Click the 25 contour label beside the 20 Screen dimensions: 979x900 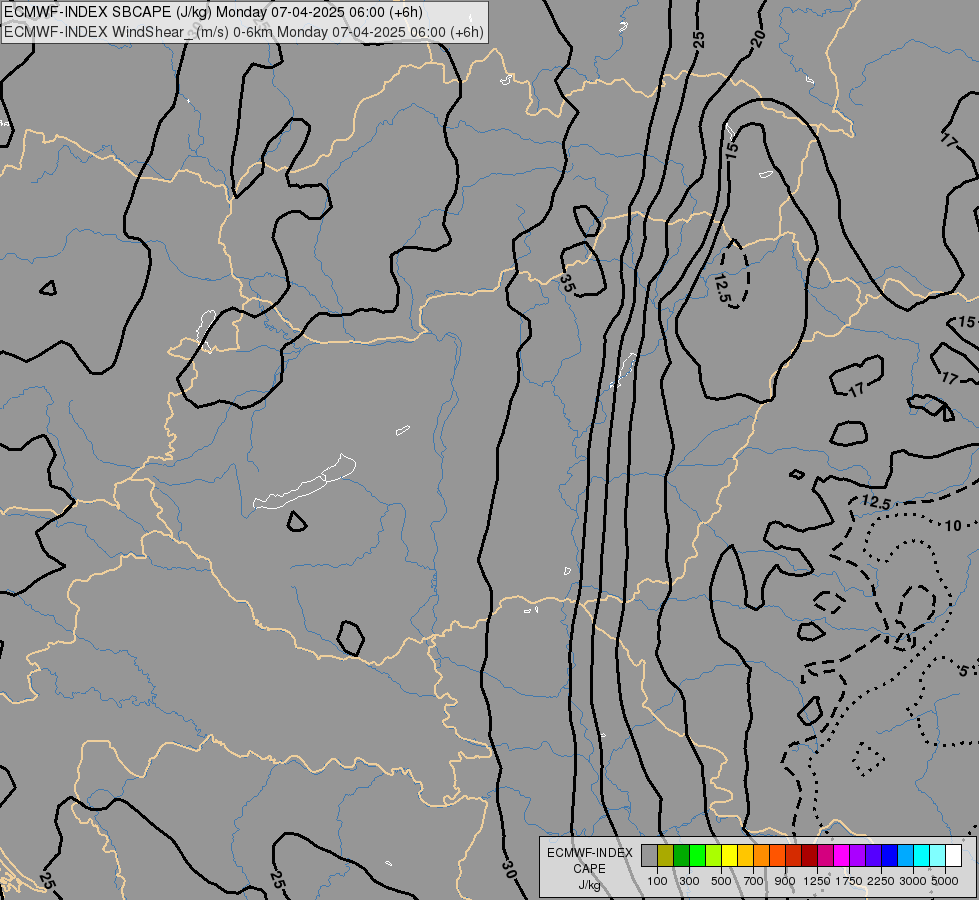[699, 40]
